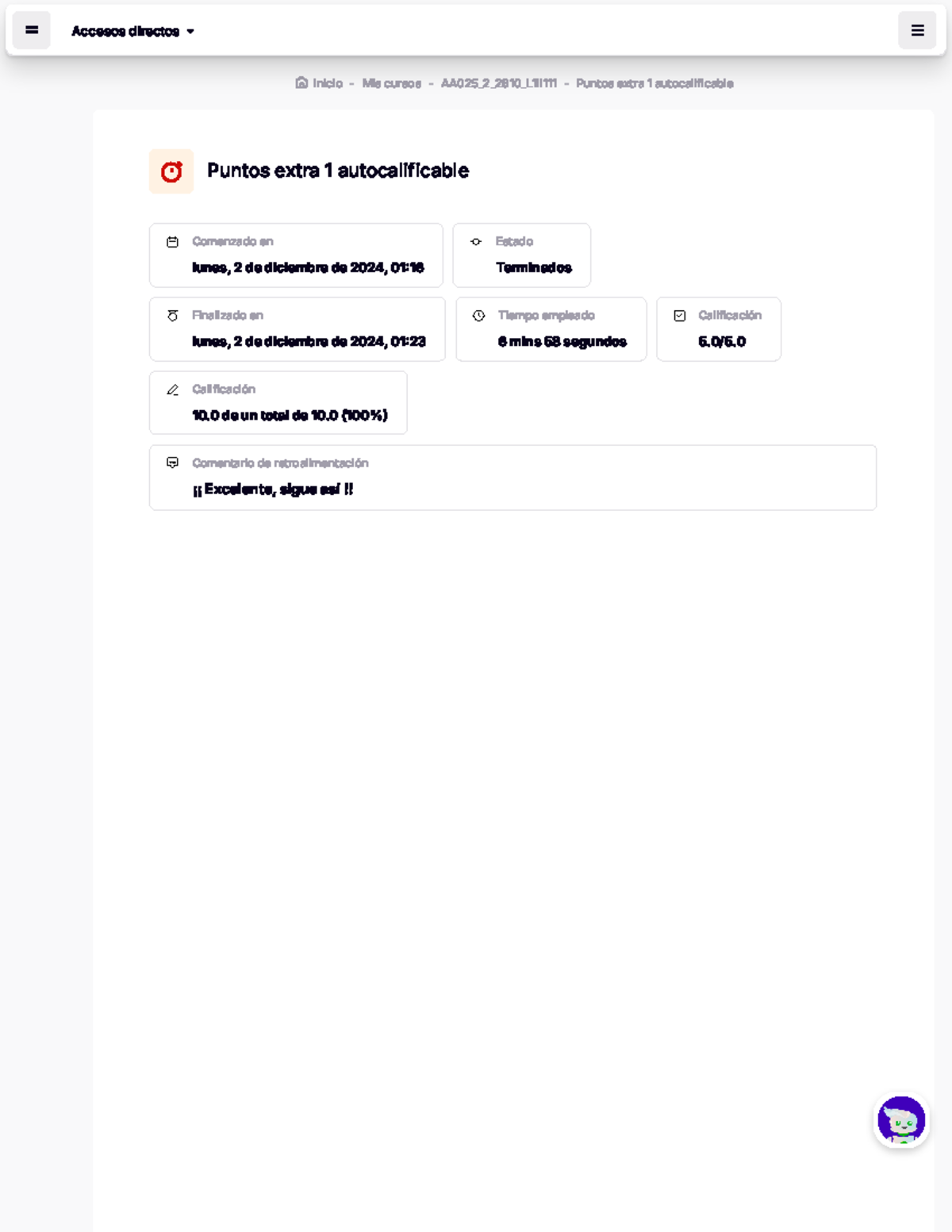Click the red quiz timer icon
Image resolution: width=952 pixels, height=1232 pixels.
[x=171, y=171]
